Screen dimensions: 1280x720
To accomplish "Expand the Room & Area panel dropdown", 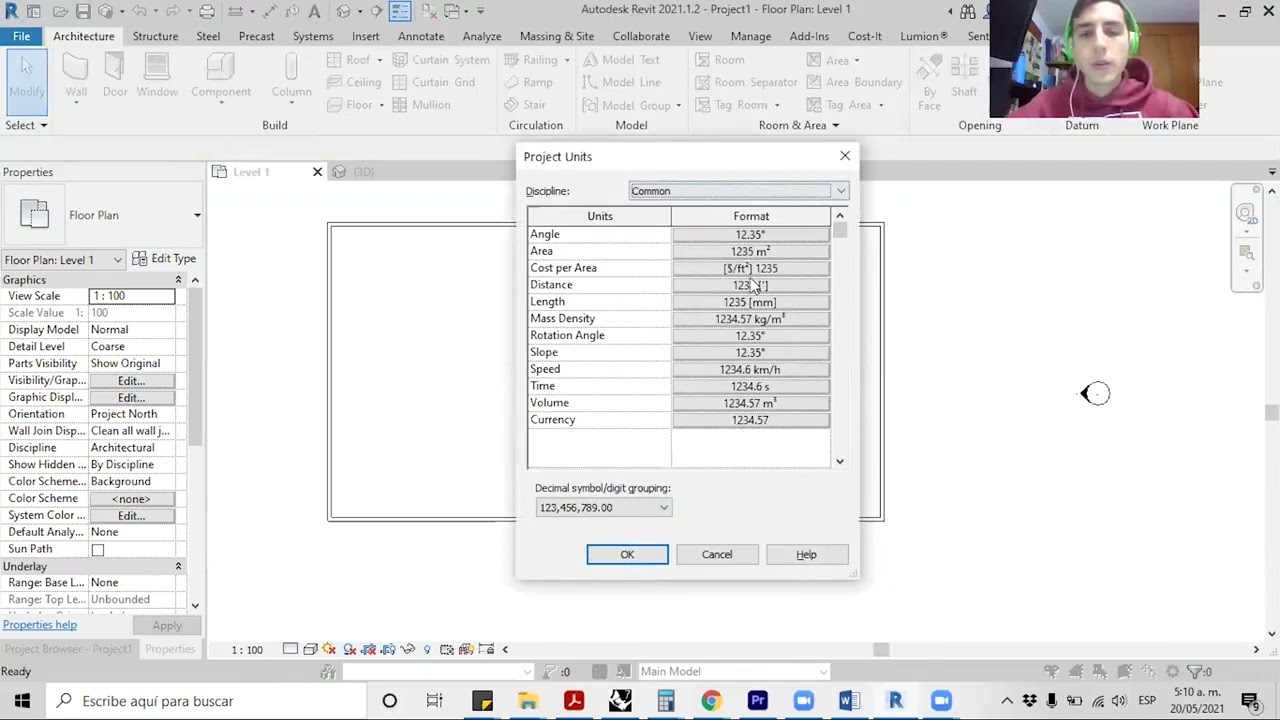I will click(x=798, y=125).
